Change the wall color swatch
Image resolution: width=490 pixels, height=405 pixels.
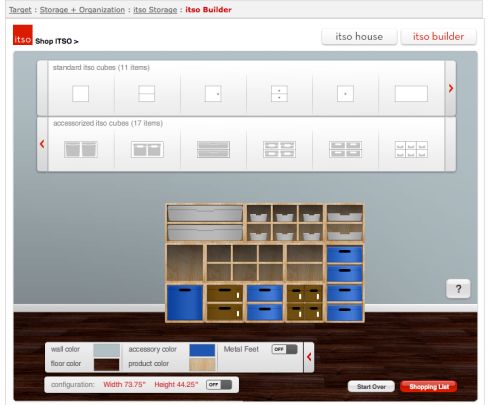click(107, 350)
